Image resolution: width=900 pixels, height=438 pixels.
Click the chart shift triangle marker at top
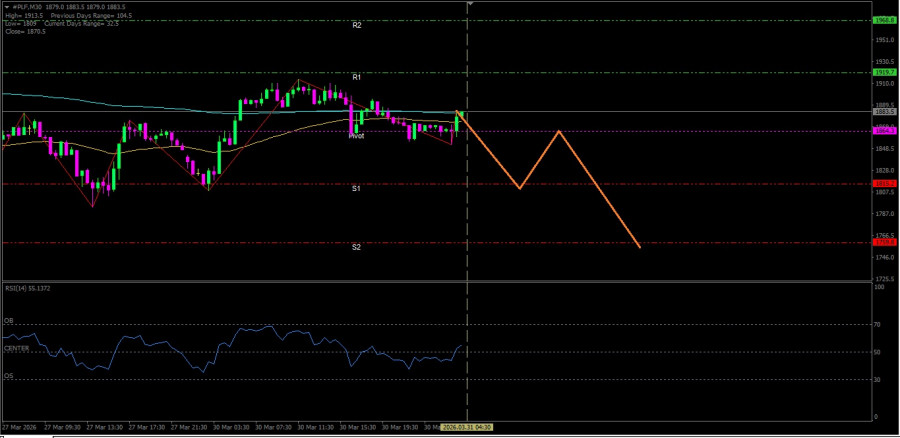click(470, 4)
